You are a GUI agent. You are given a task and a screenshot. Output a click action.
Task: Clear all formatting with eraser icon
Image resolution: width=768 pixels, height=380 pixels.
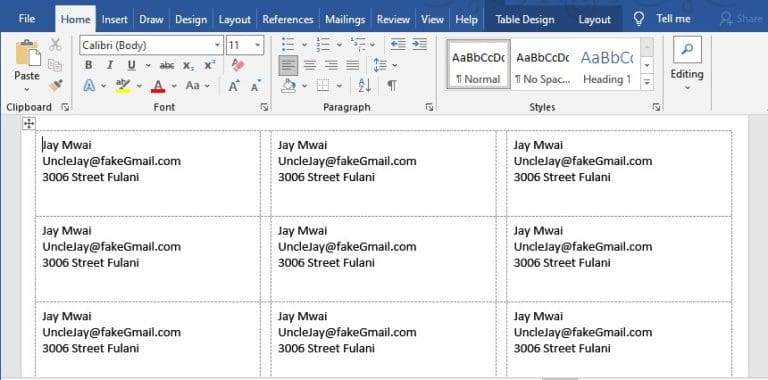point(238,65)
